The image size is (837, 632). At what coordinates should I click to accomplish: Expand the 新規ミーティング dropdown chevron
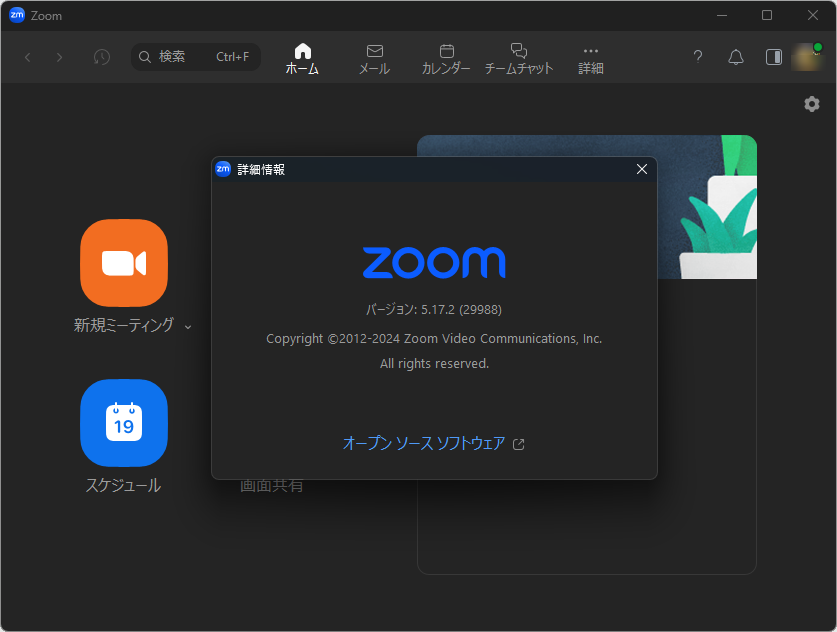pyautogui.click(x=188, y=325)
